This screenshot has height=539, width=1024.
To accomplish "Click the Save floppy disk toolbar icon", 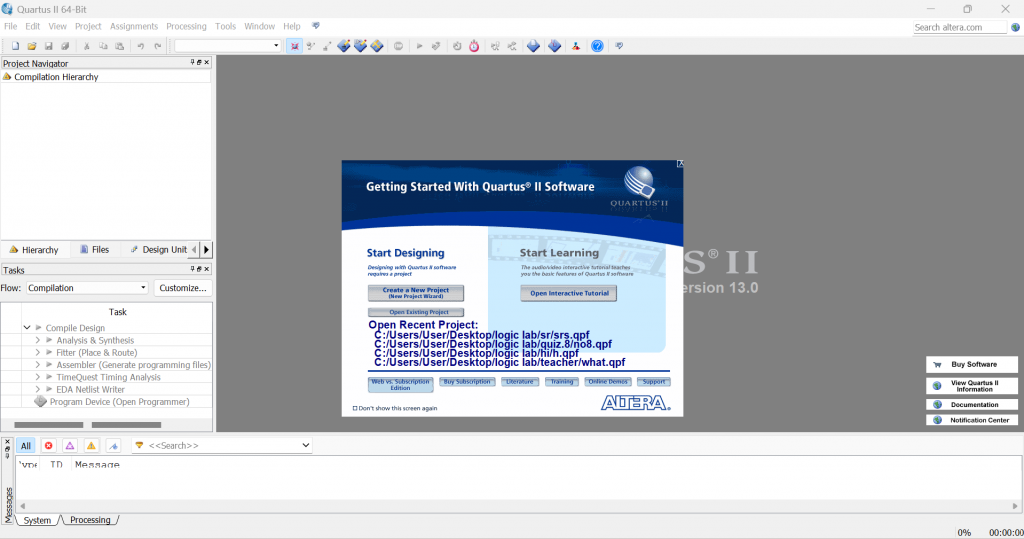I will click(48, 46).
